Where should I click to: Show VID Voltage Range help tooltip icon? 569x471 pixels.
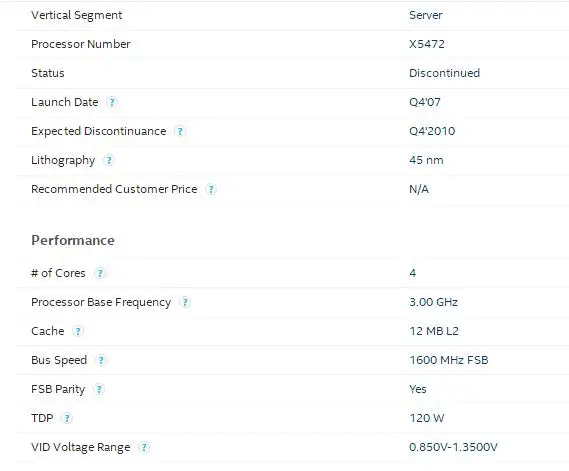144,447
